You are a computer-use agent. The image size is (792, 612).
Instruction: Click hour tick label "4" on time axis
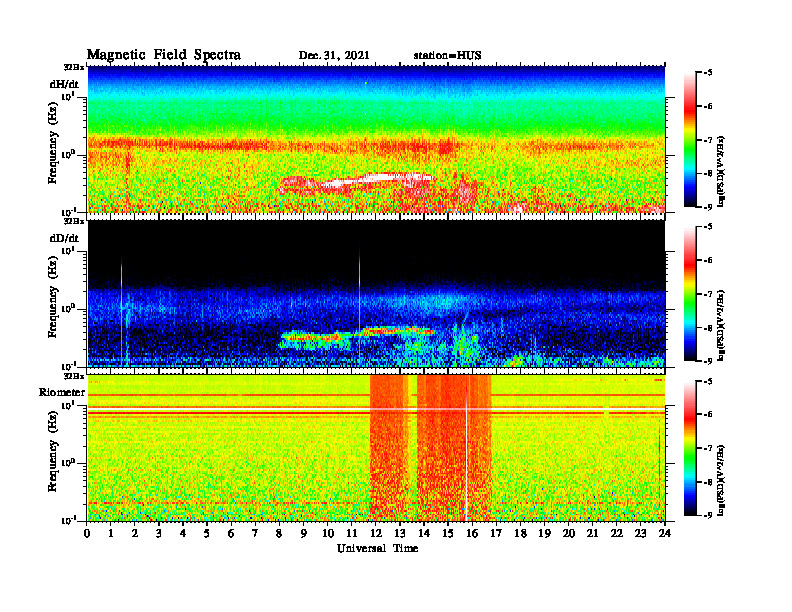tap(183, 534)
